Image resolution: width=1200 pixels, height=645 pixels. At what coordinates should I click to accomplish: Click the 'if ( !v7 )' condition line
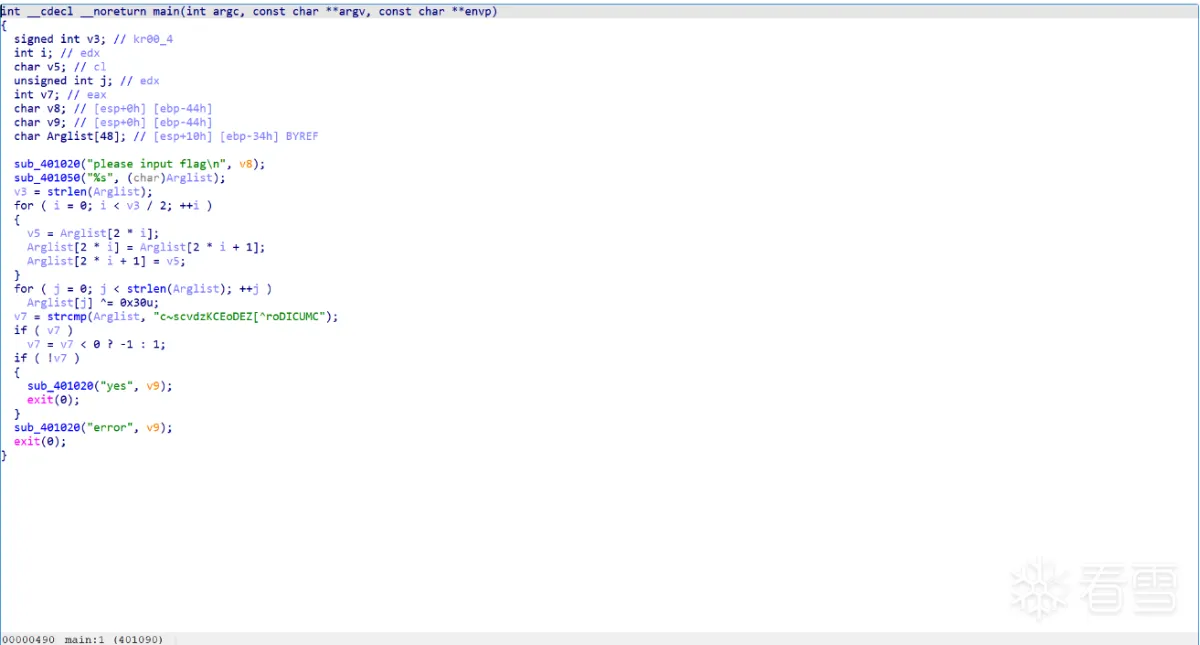coord(47,358)
